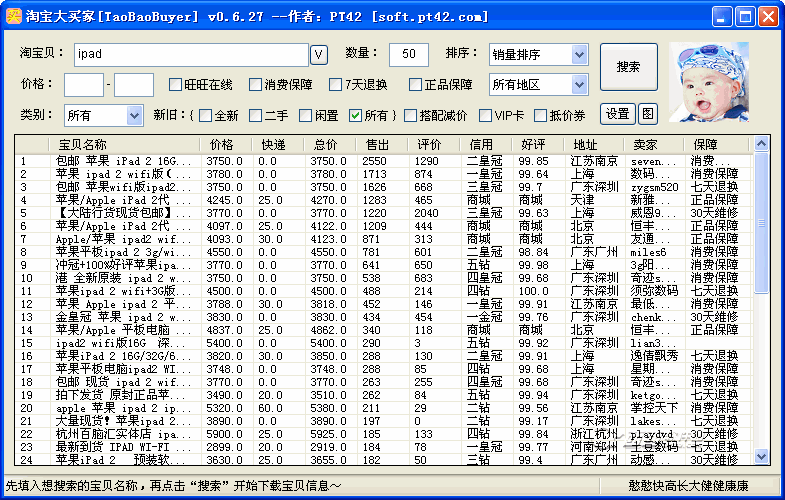Click seller 'miles6' in row 8

click(648, 253)
